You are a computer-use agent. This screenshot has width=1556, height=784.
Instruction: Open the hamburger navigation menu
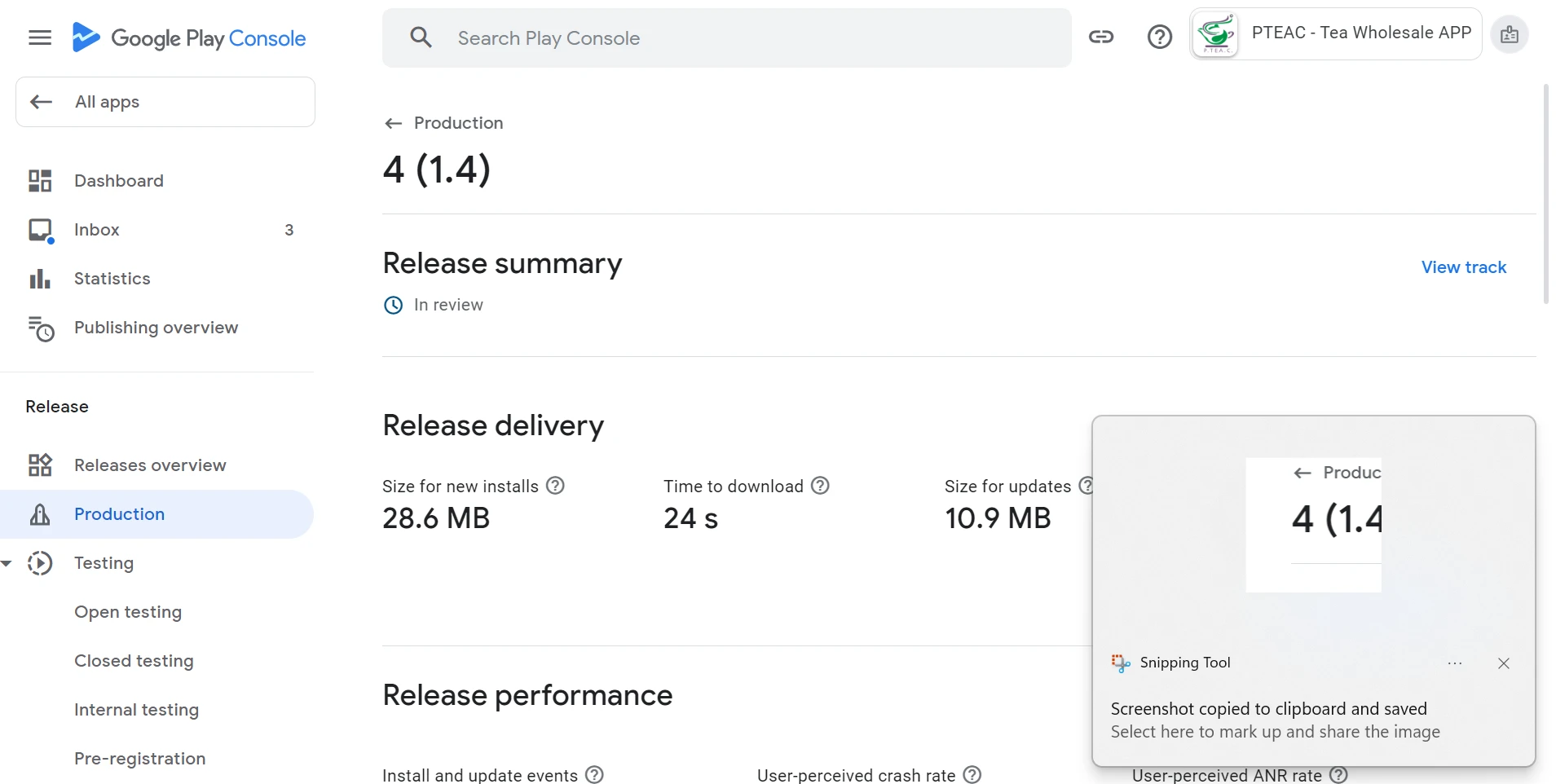point(39,37)
